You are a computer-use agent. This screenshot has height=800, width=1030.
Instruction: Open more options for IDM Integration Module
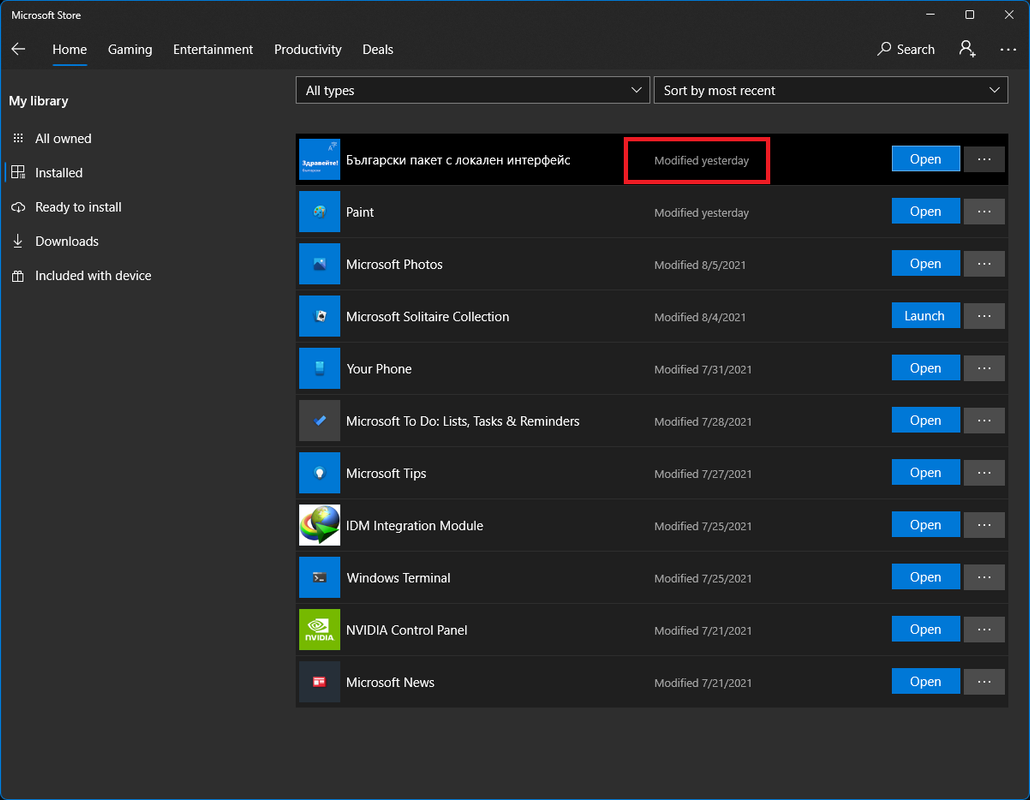[x=983, y=525]
